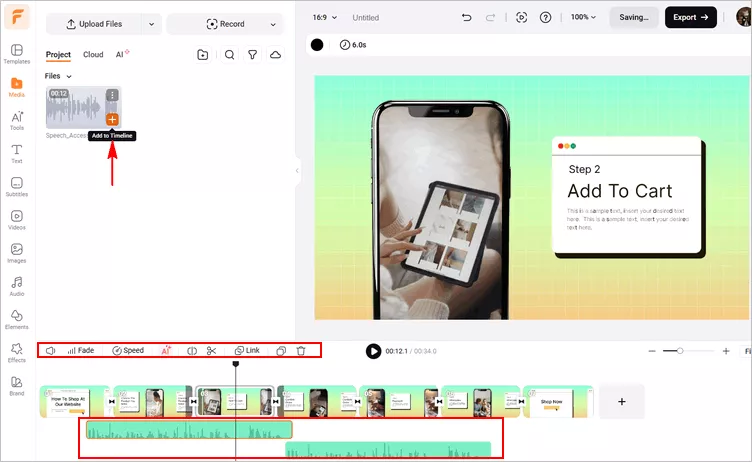Duplicate the selected audio clip
The image size is (752, 462).
pyautogui.click(x=281, y=351)
